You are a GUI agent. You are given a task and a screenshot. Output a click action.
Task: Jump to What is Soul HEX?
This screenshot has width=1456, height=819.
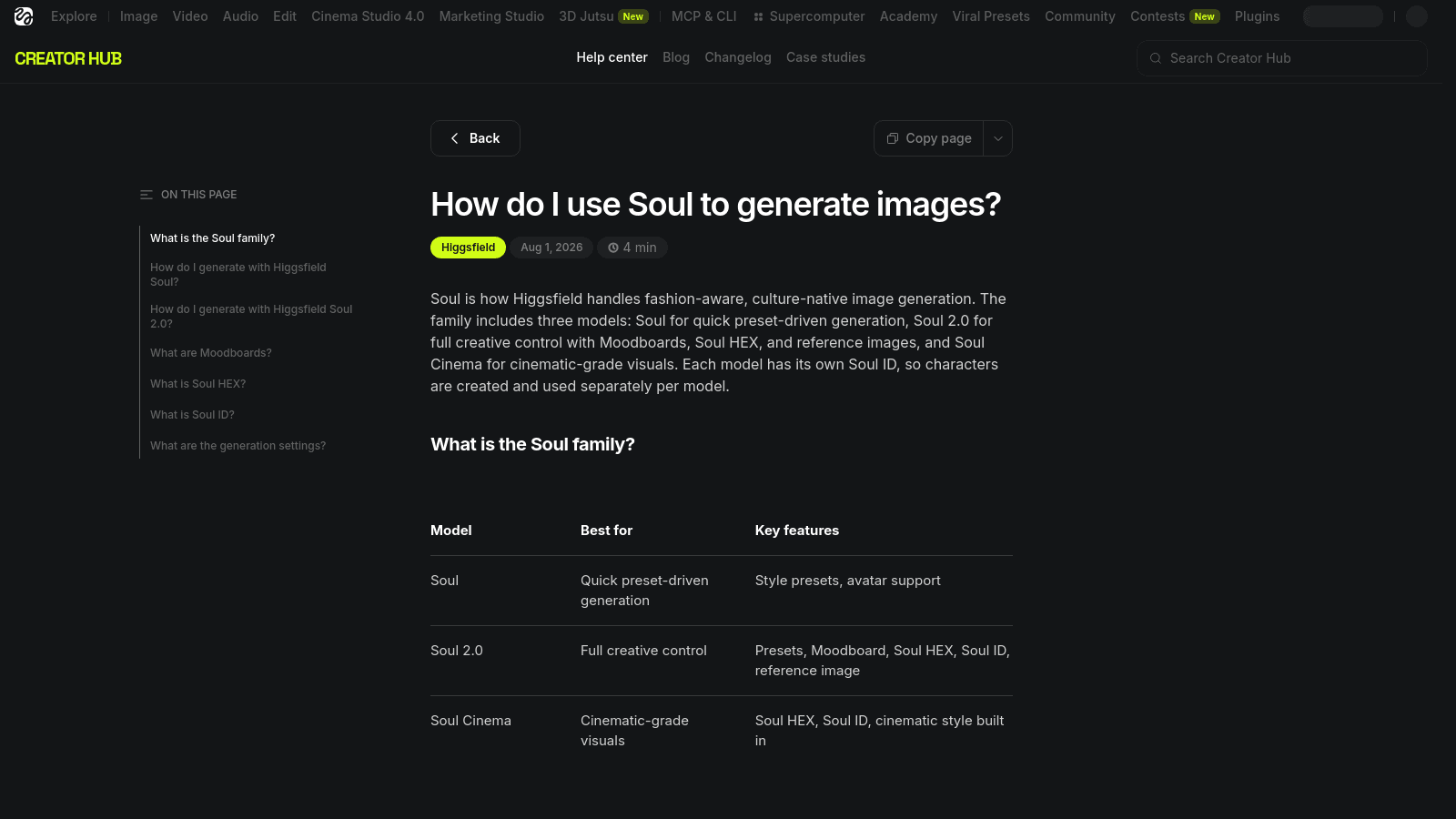tap(197, 384)
